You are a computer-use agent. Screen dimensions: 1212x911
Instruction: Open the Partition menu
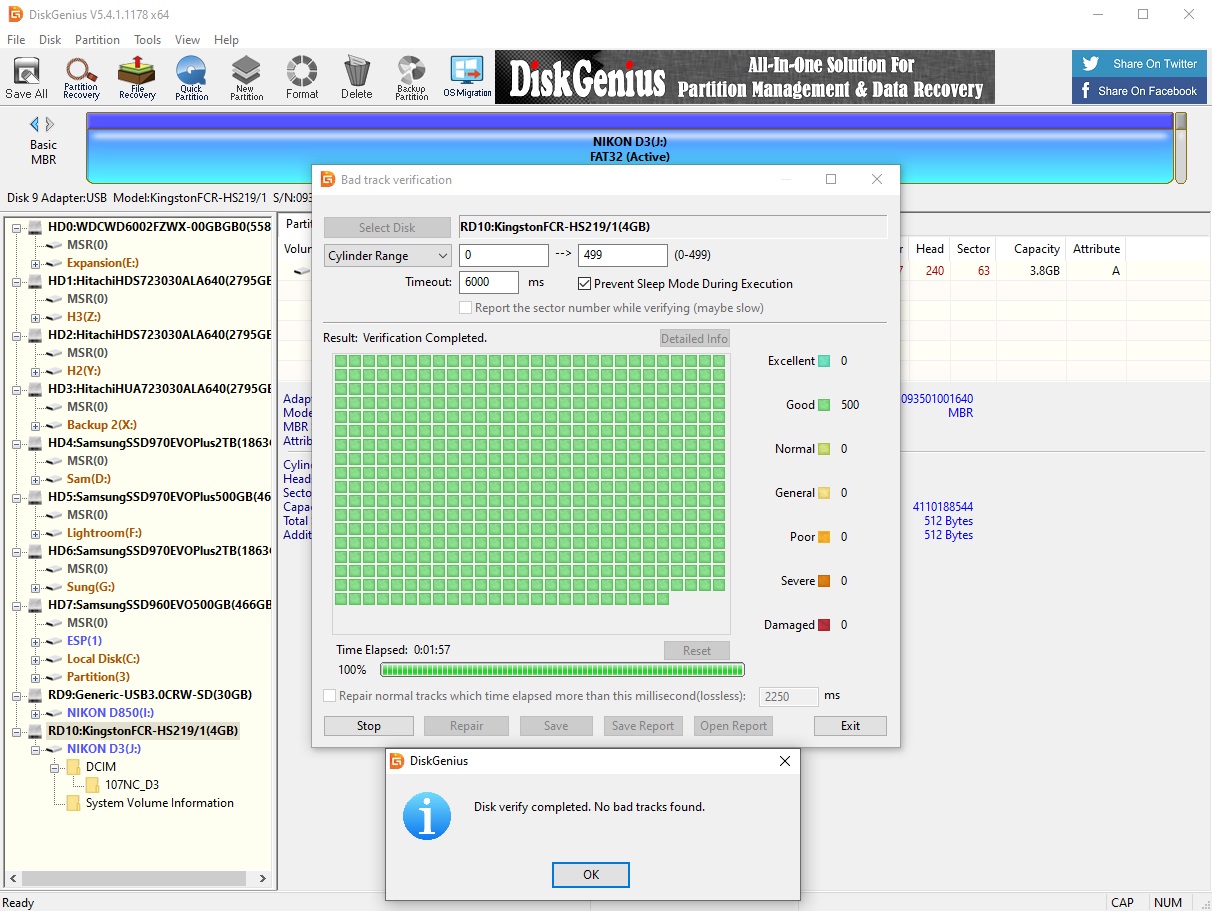[x=97, y=40]
